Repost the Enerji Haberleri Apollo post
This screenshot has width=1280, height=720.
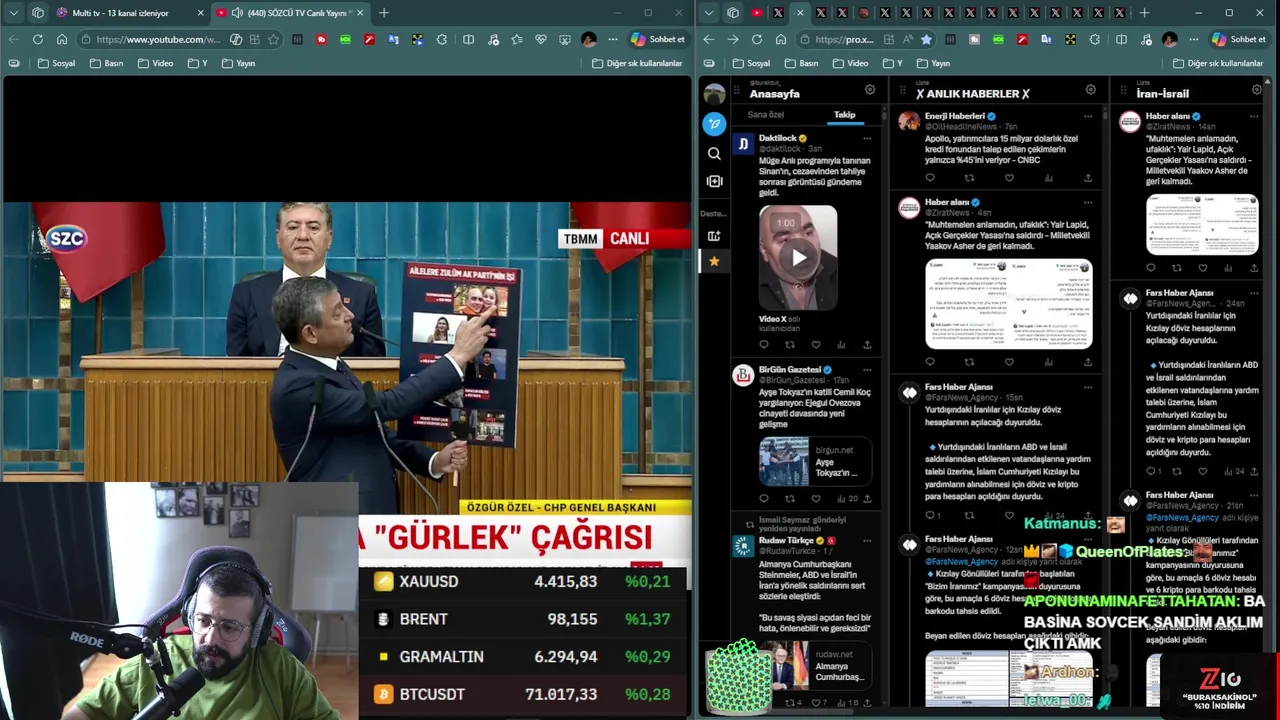tap(969, 178)
